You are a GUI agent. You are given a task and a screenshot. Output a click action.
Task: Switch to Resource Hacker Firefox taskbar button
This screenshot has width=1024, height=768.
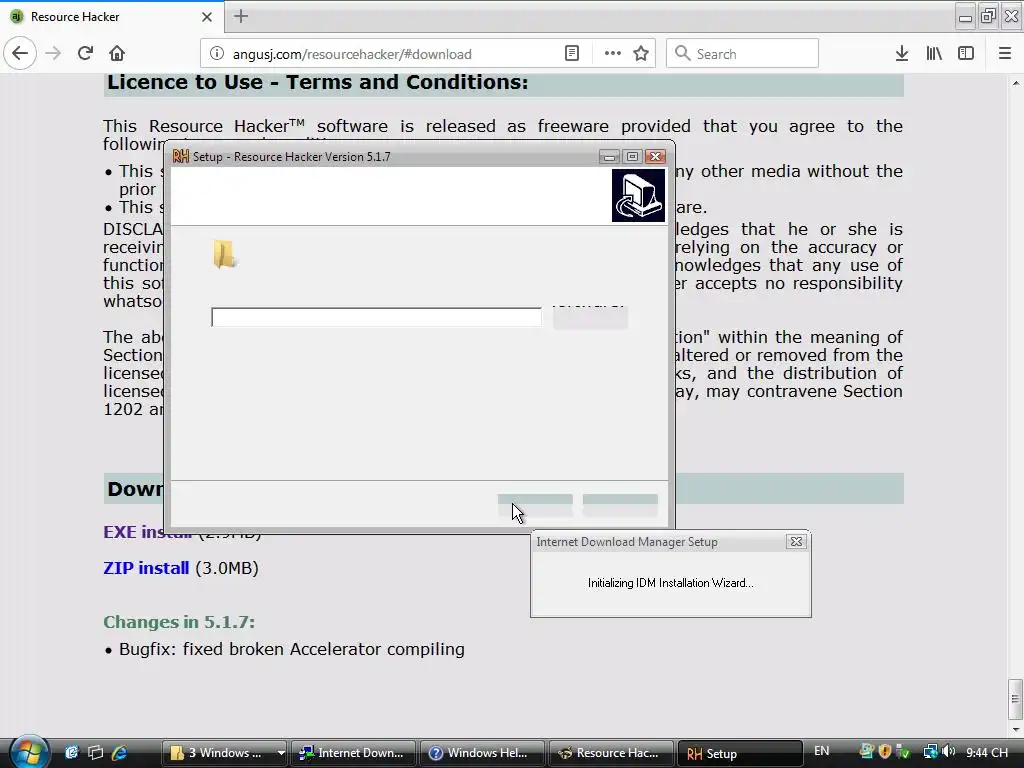click(611, 753)
